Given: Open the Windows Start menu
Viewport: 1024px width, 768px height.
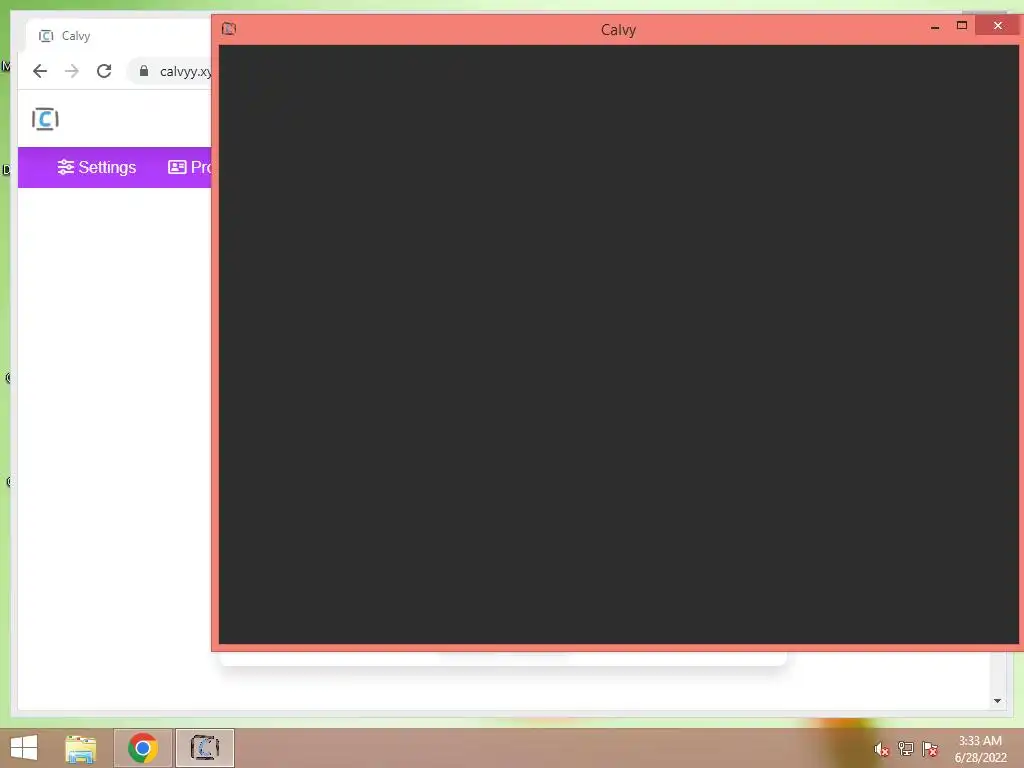Looking at the screenshot, I should pos(24,748).
